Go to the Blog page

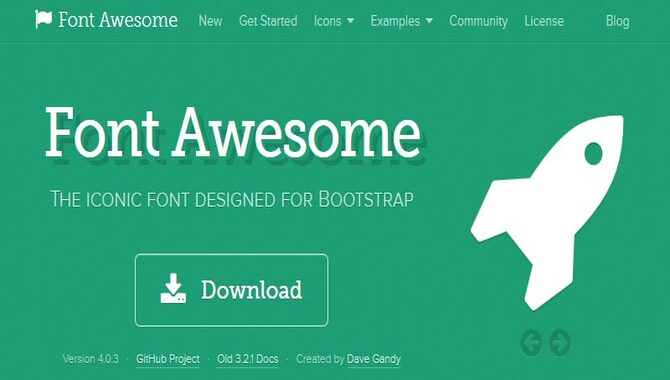point(617,21)
